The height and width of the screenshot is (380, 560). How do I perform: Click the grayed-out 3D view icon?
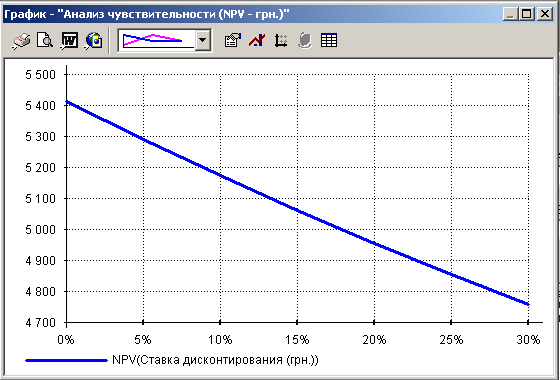[305, 40]
